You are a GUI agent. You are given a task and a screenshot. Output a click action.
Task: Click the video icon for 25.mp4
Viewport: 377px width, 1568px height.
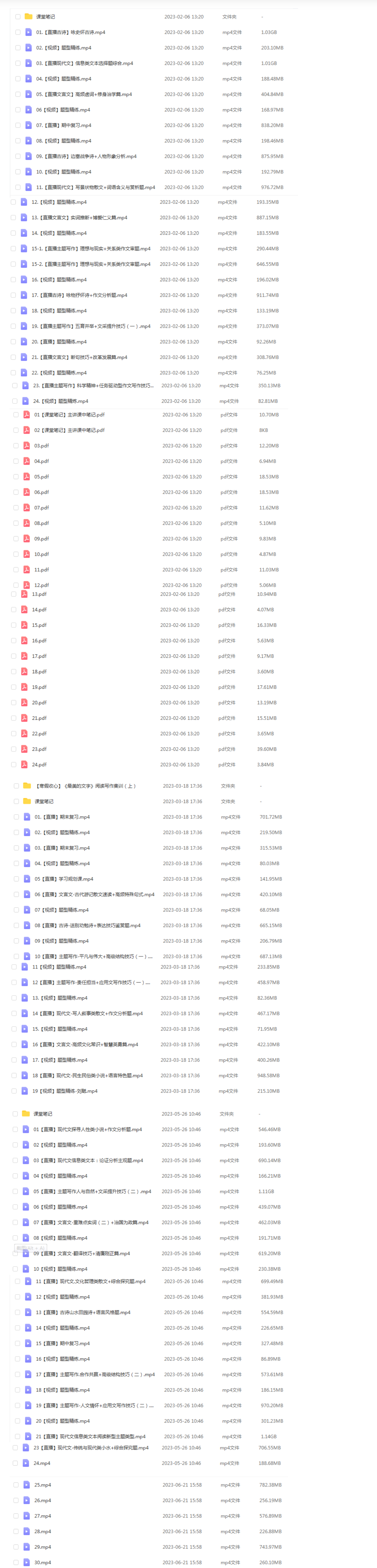click(x=26, y=1485)
